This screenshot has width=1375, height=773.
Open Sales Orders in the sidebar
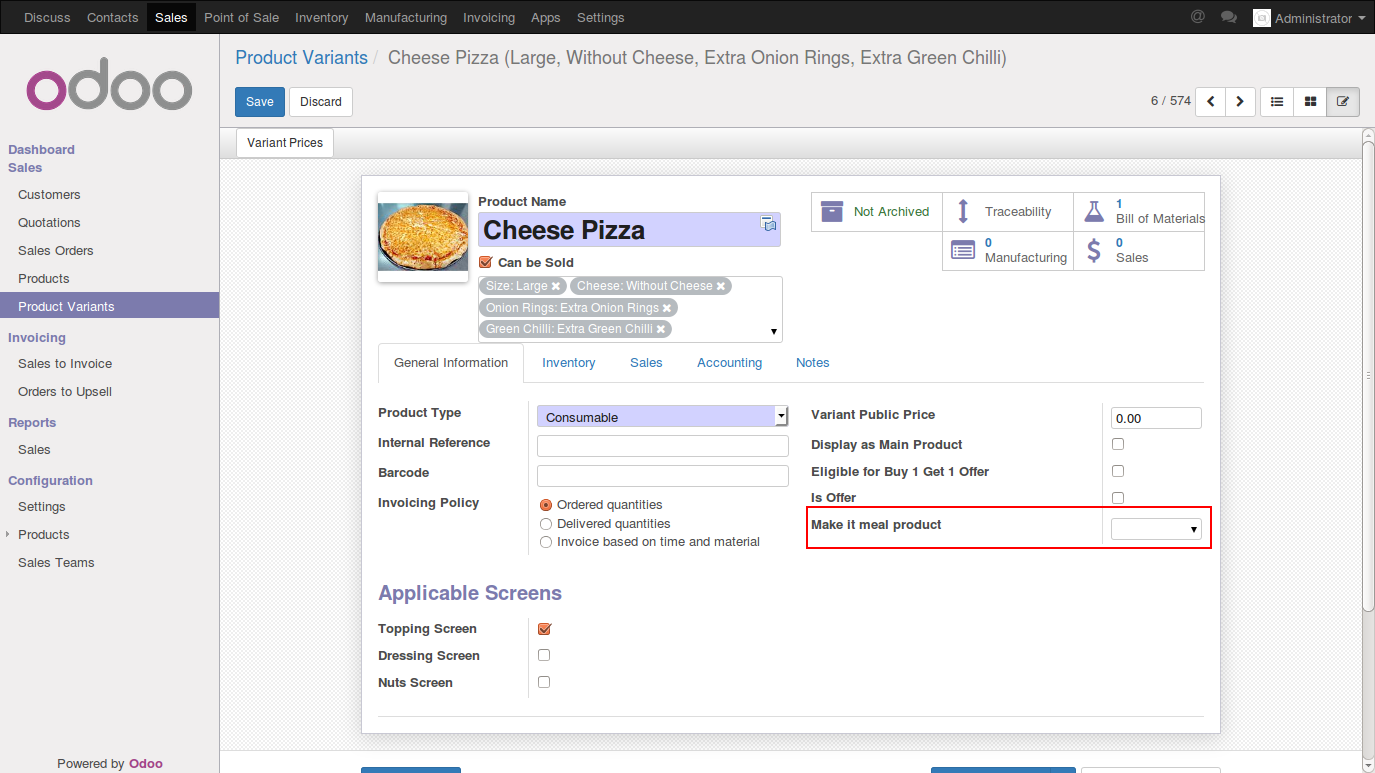(56, 251)
